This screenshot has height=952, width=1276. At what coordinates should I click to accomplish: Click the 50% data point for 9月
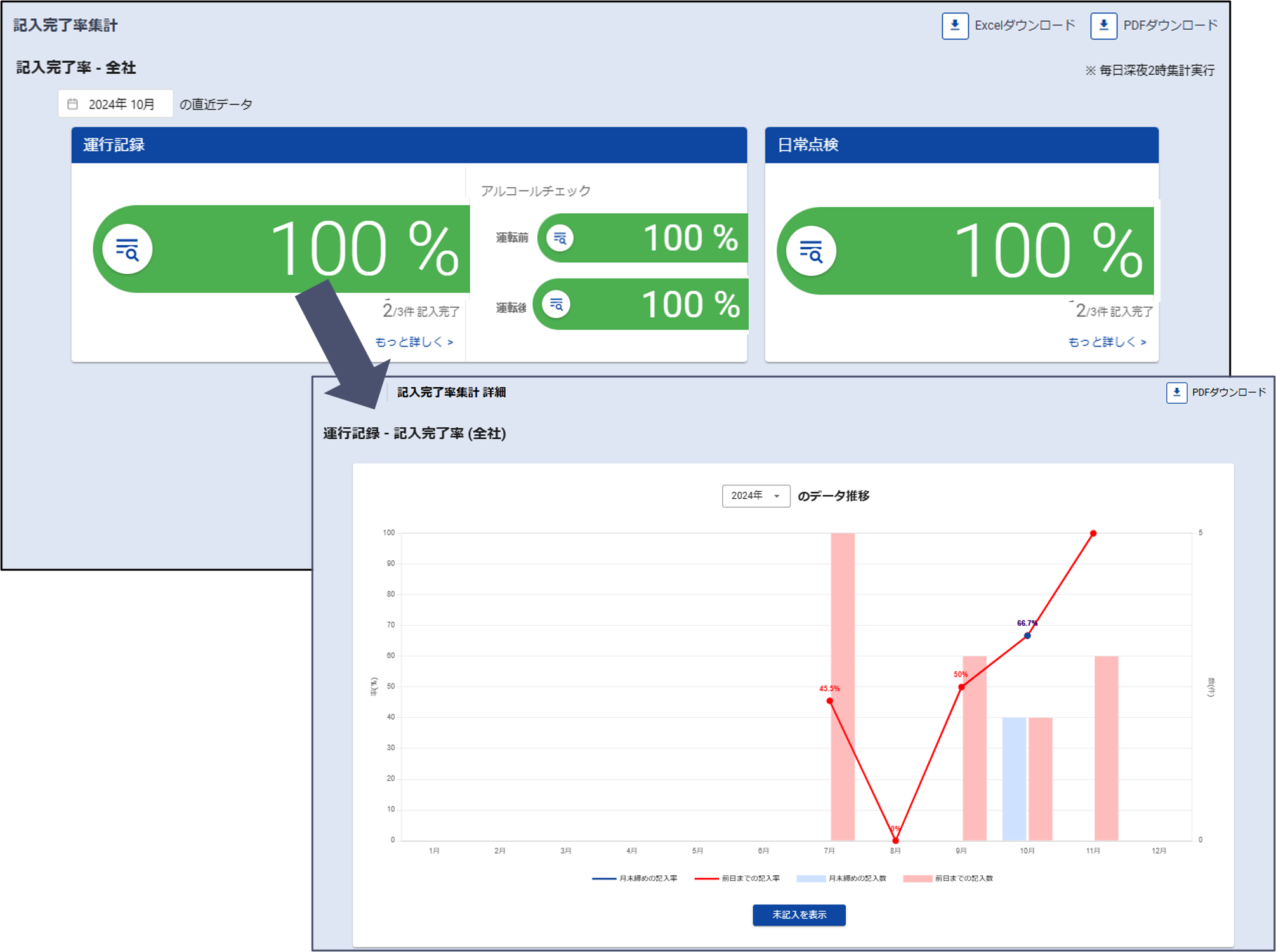click(961, 687)
